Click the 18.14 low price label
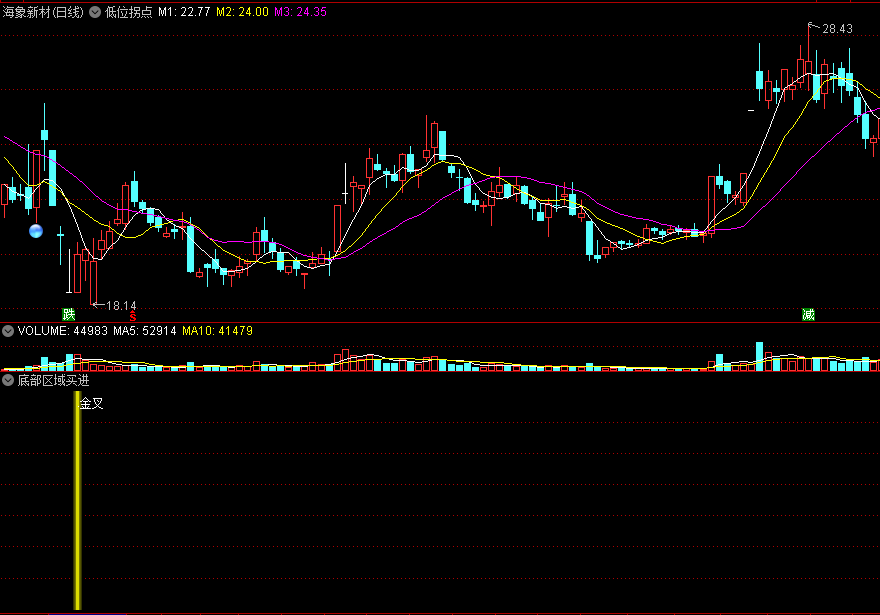Screen dimensions: 880x615 coord(121,306)
